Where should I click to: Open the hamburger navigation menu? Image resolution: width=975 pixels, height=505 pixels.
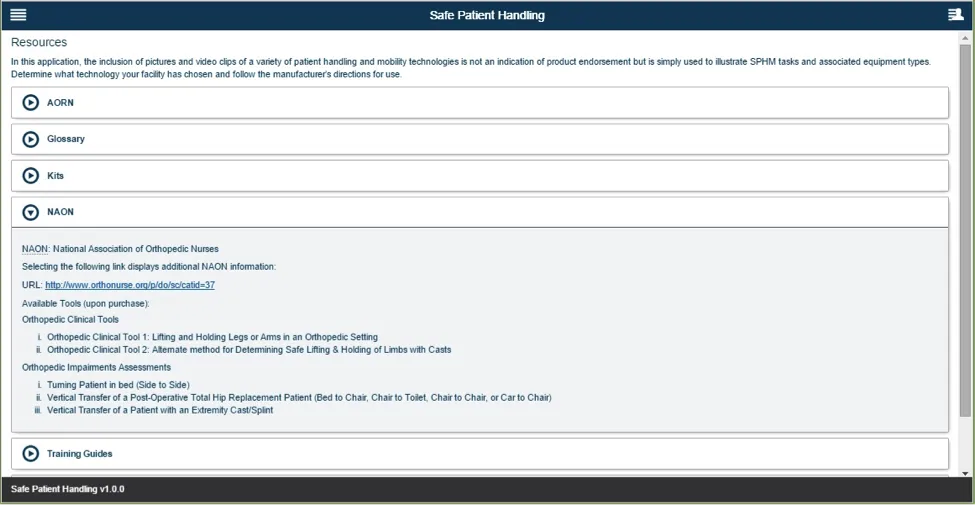click(x=18, y=15)
